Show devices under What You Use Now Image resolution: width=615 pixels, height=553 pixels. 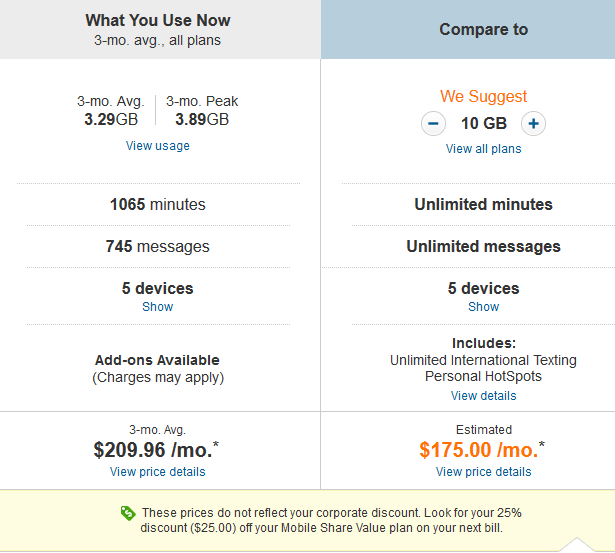(x=158, y=307)
